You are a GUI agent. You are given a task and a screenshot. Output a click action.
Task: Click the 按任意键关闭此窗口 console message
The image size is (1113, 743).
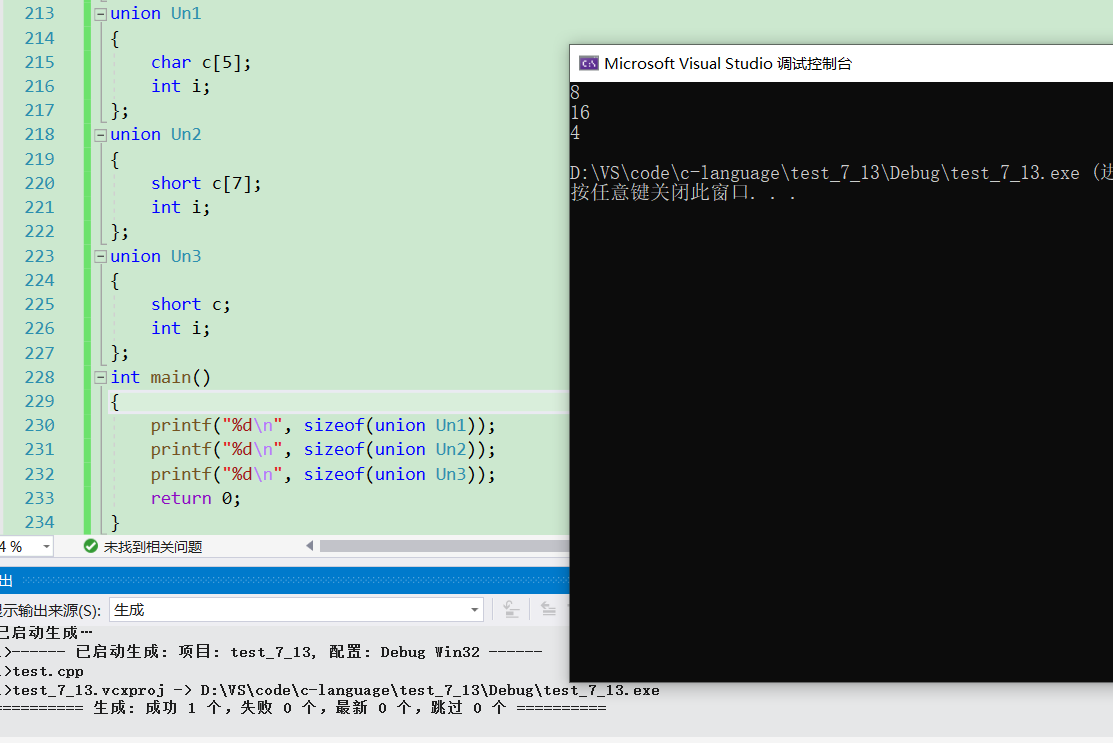click(683, 192)
